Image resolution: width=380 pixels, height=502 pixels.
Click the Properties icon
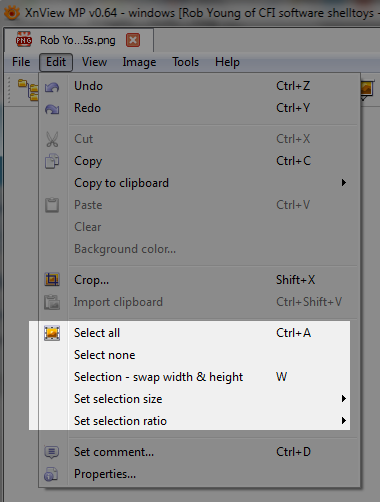[51, 474]
